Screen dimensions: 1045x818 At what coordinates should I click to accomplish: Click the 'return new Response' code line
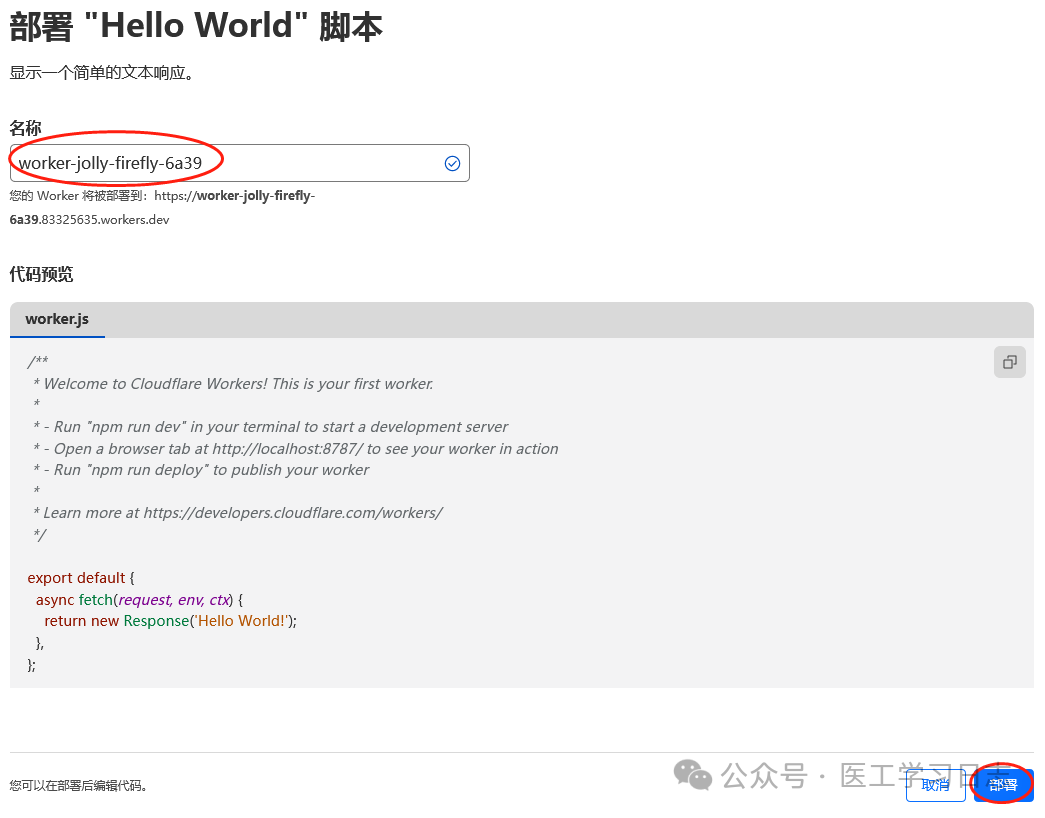pos(171,621)
